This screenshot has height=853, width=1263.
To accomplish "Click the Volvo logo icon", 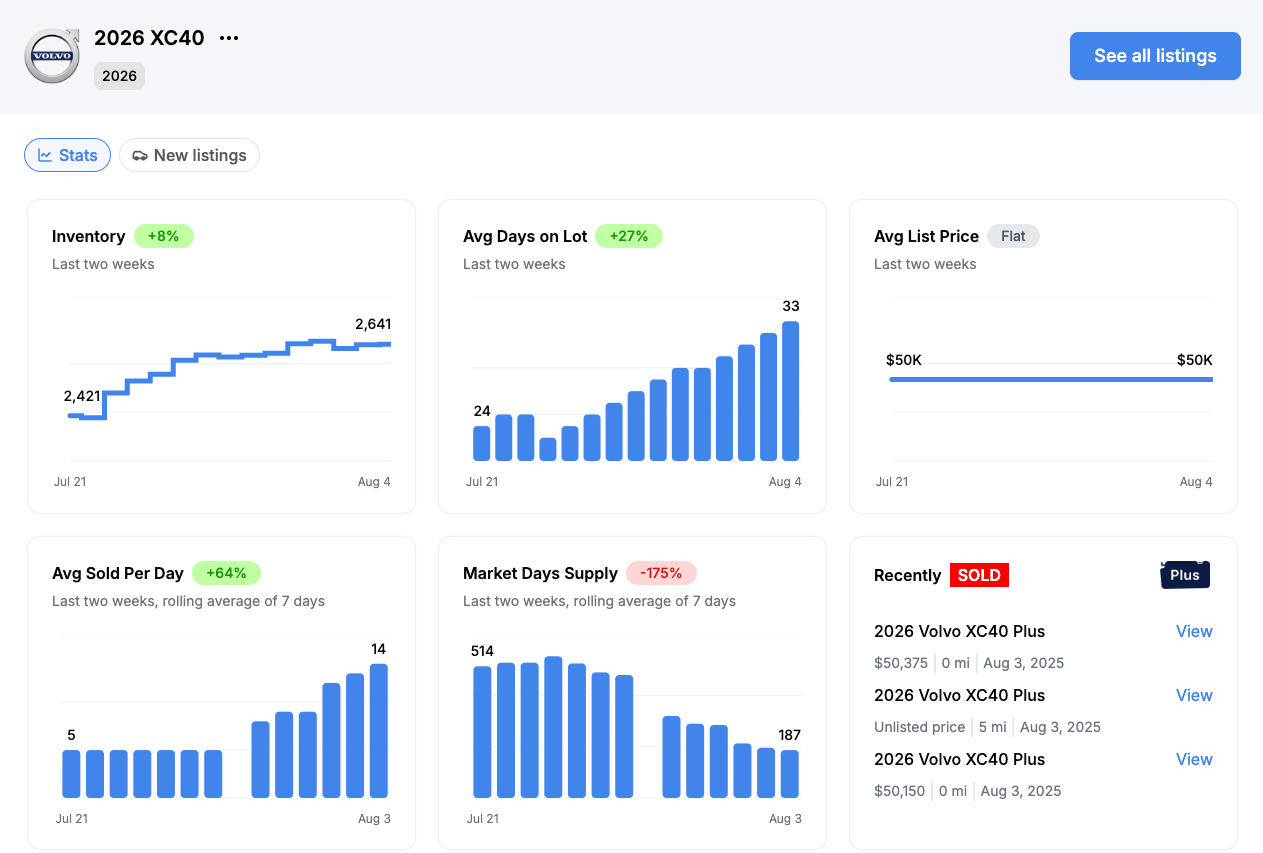I will point(52,56).
